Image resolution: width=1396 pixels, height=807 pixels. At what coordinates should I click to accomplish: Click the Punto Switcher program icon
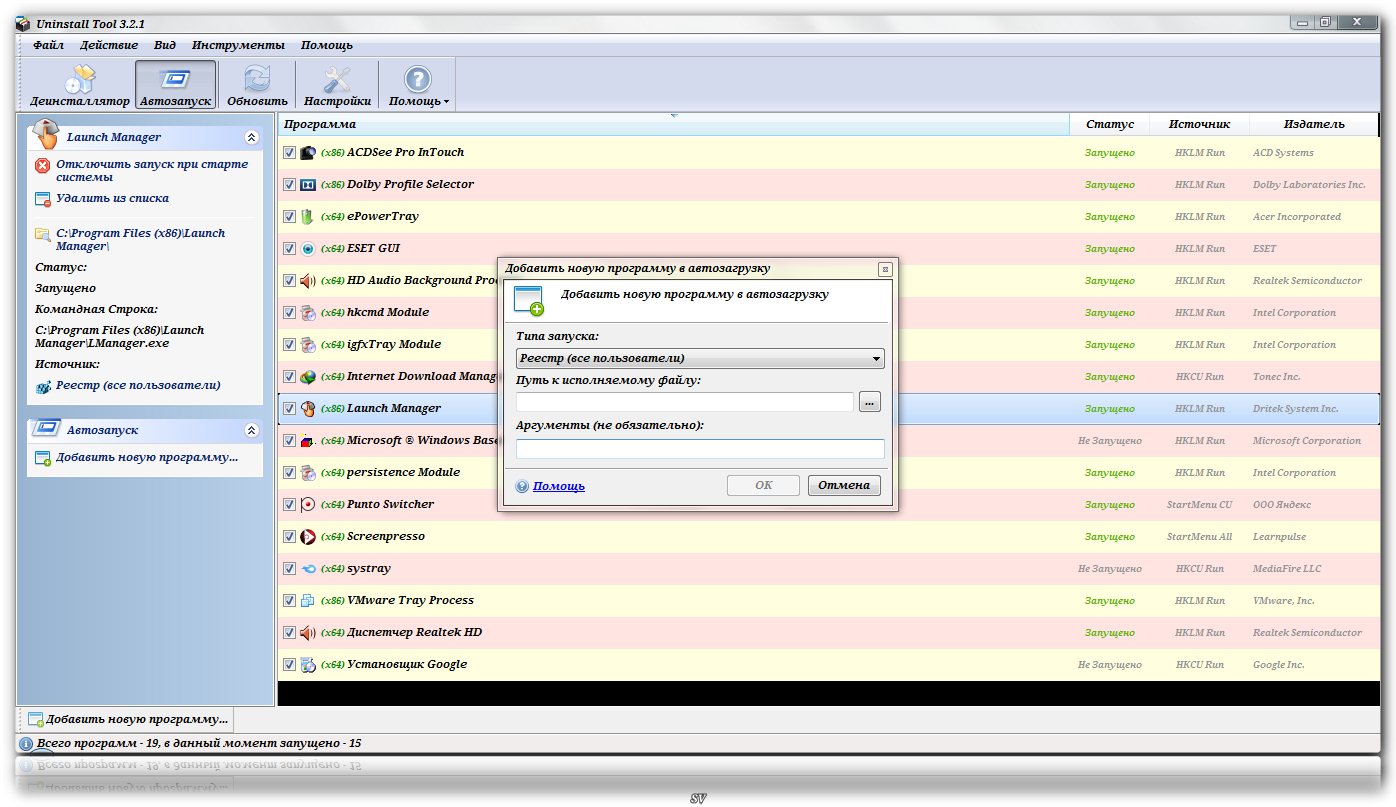(308, 505)
